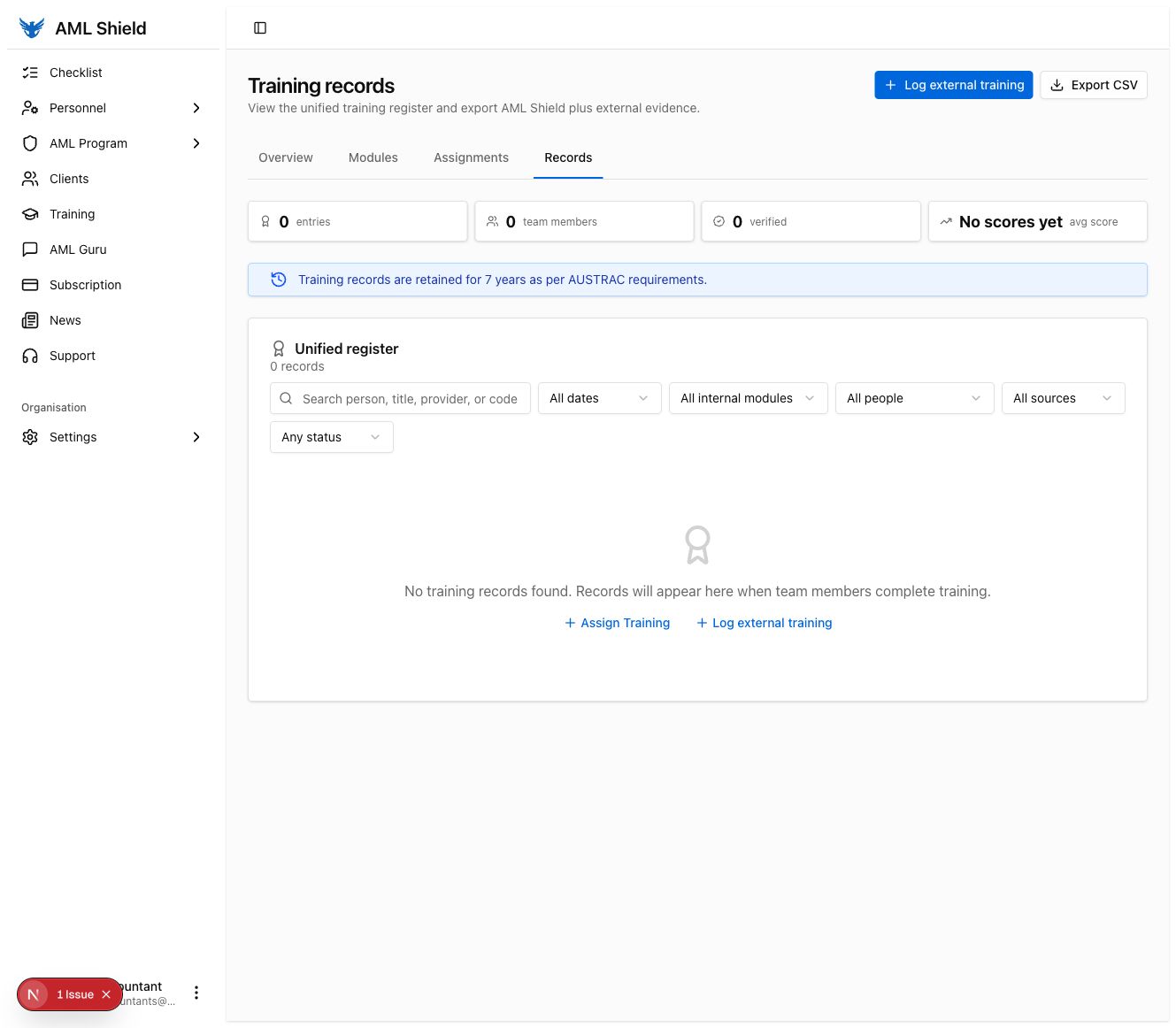Open the All dates dropdown
The width and height of the screenshot is (1176, 1028).
[599, 398]
